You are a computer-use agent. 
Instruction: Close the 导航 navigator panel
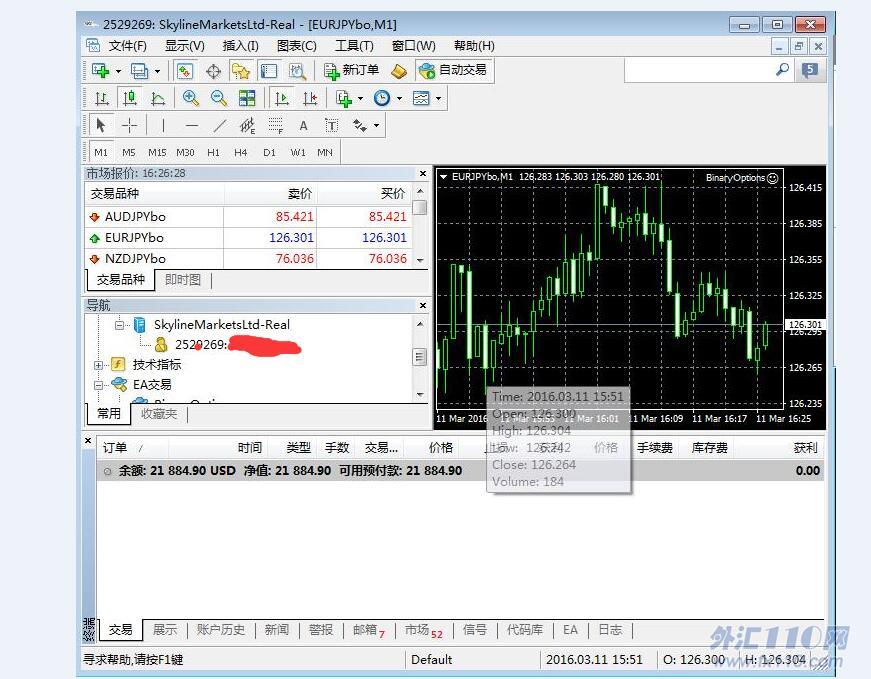(423, 306)
